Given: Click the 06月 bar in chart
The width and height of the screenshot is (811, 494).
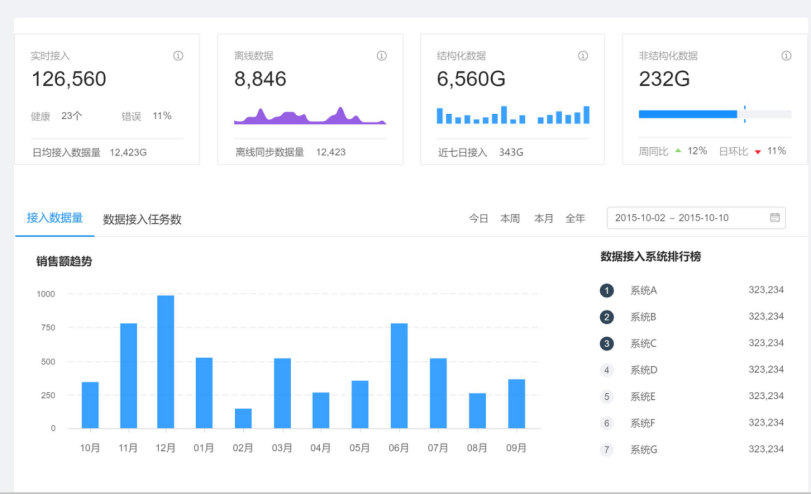Looking at the screenshot, I should click(x=399, y=376).
